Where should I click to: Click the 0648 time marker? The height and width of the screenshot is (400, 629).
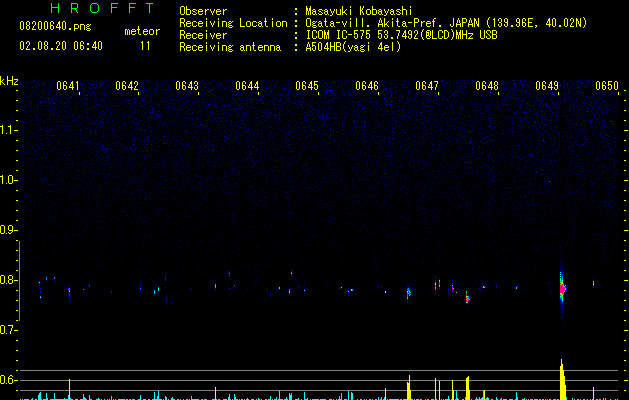487,86
